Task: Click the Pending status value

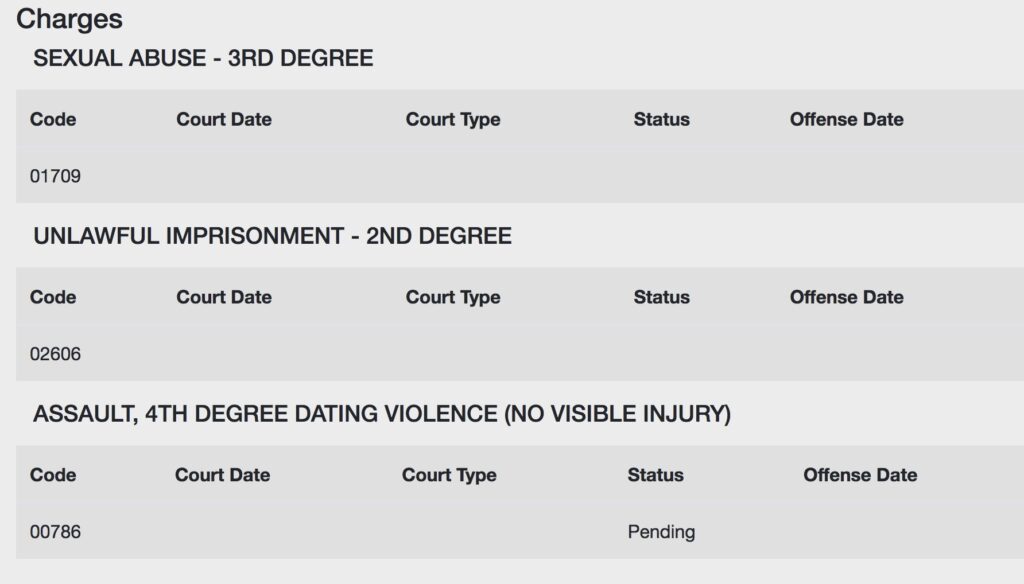Action: click(x=662, y=532)
